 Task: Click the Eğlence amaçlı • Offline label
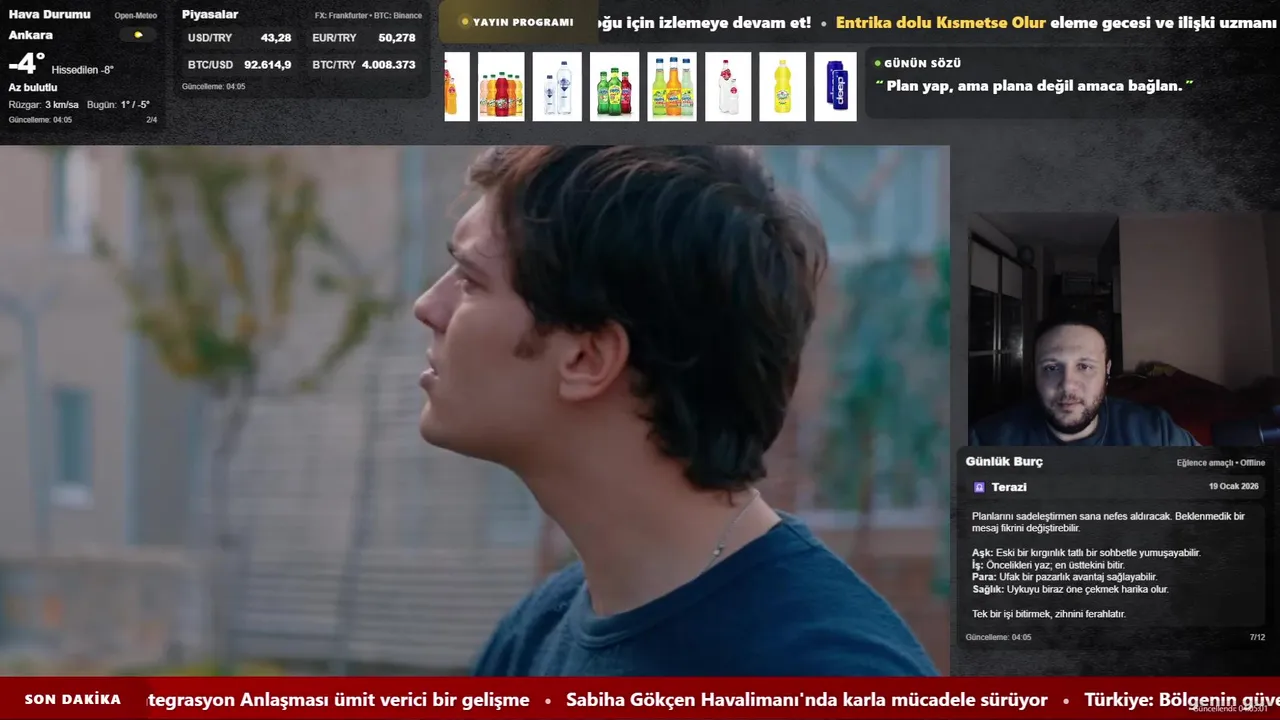click(1221, 463)
